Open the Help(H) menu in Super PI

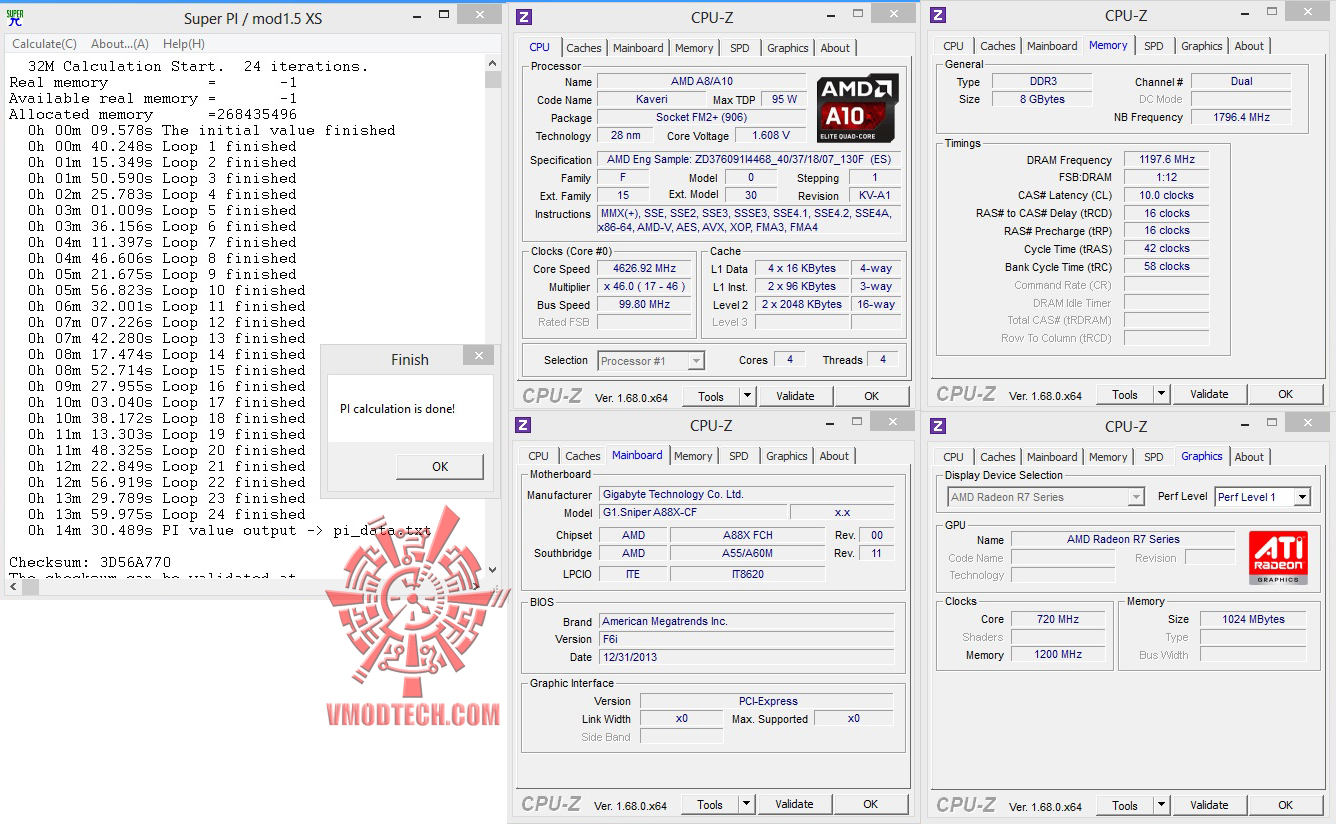pos(184,44)
